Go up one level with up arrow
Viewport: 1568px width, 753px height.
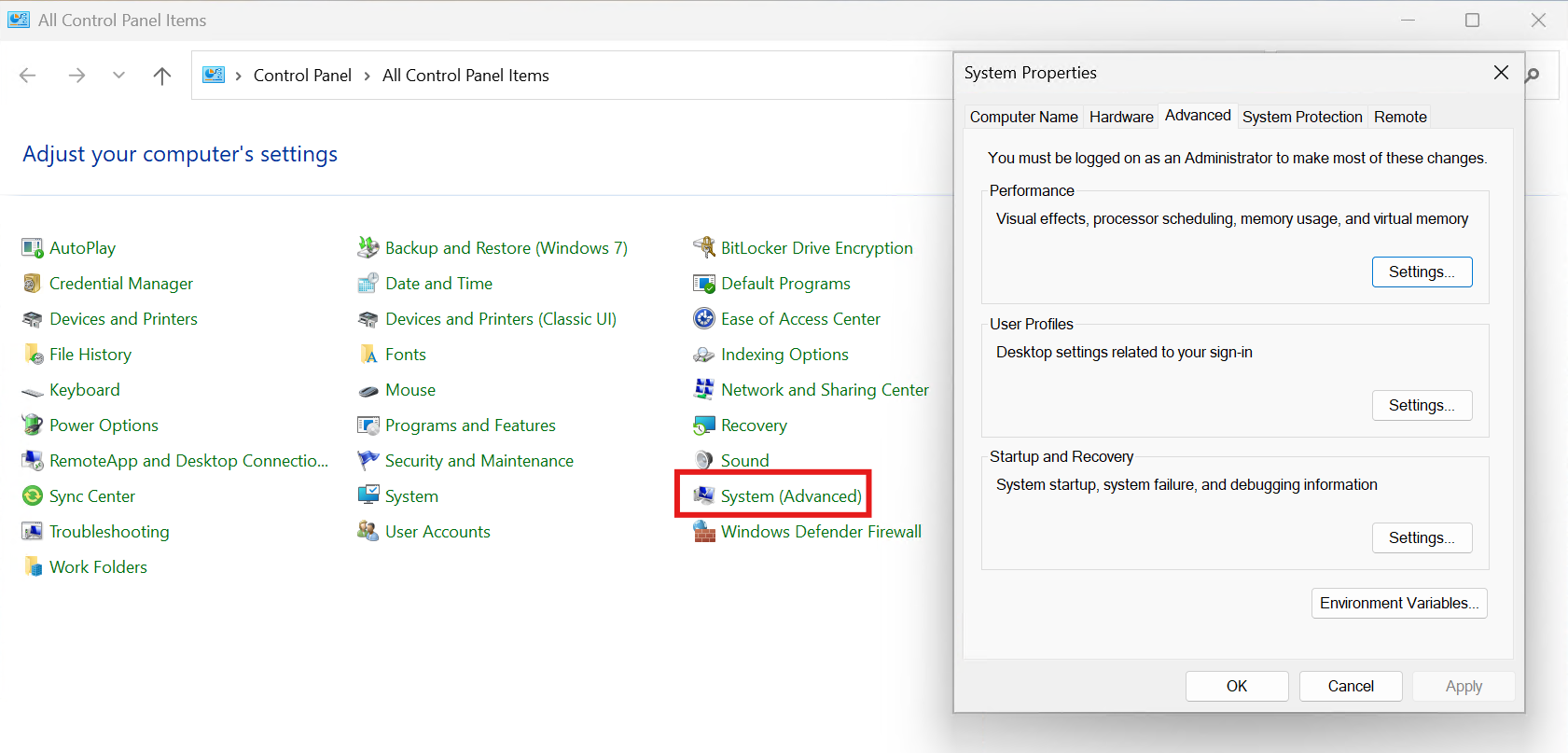tap(162, 76)
